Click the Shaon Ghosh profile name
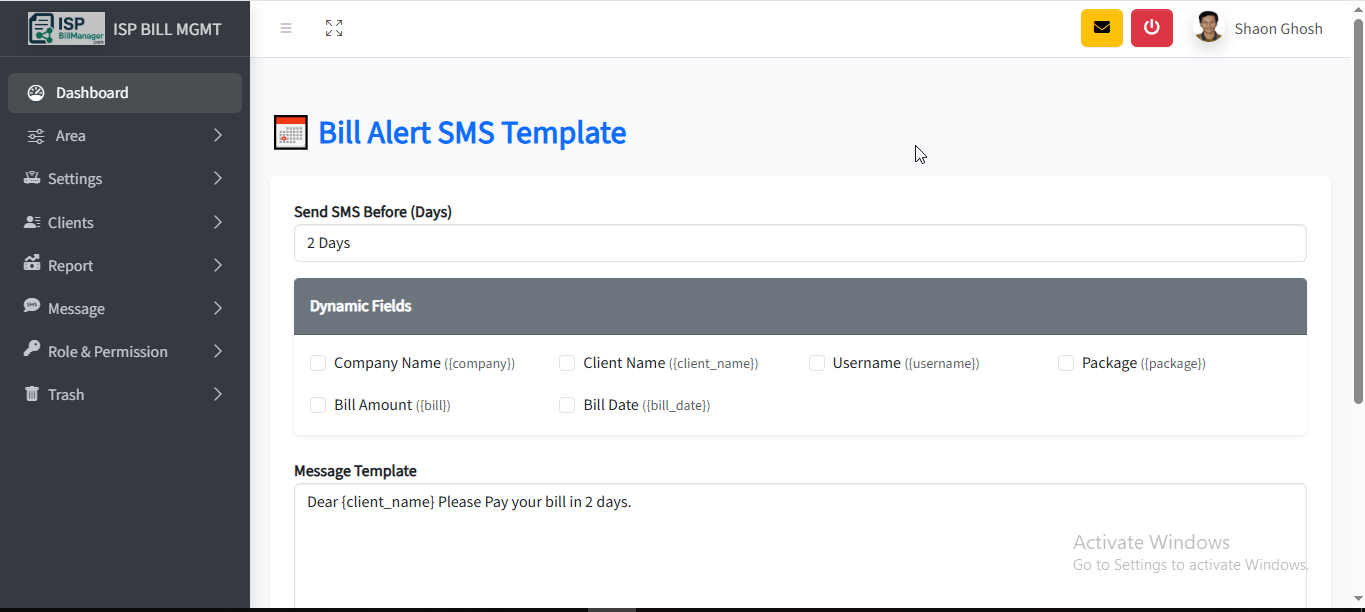 tap(1278, 29)
